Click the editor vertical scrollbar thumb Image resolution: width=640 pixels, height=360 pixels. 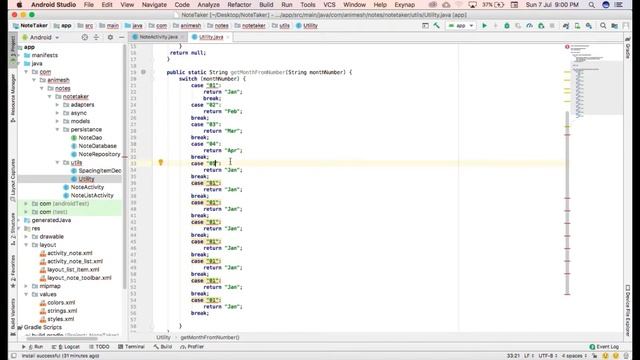(567, 203)
